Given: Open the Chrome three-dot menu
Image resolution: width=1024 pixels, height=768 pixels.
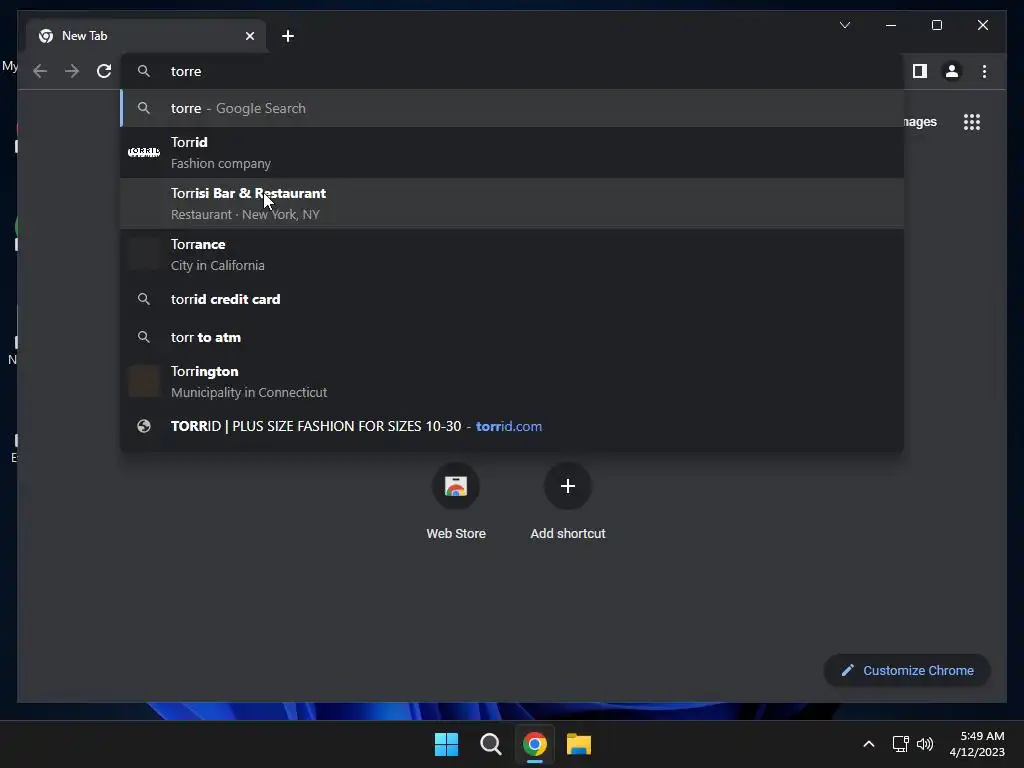Looking at the screenshot, I should point(984,71).
